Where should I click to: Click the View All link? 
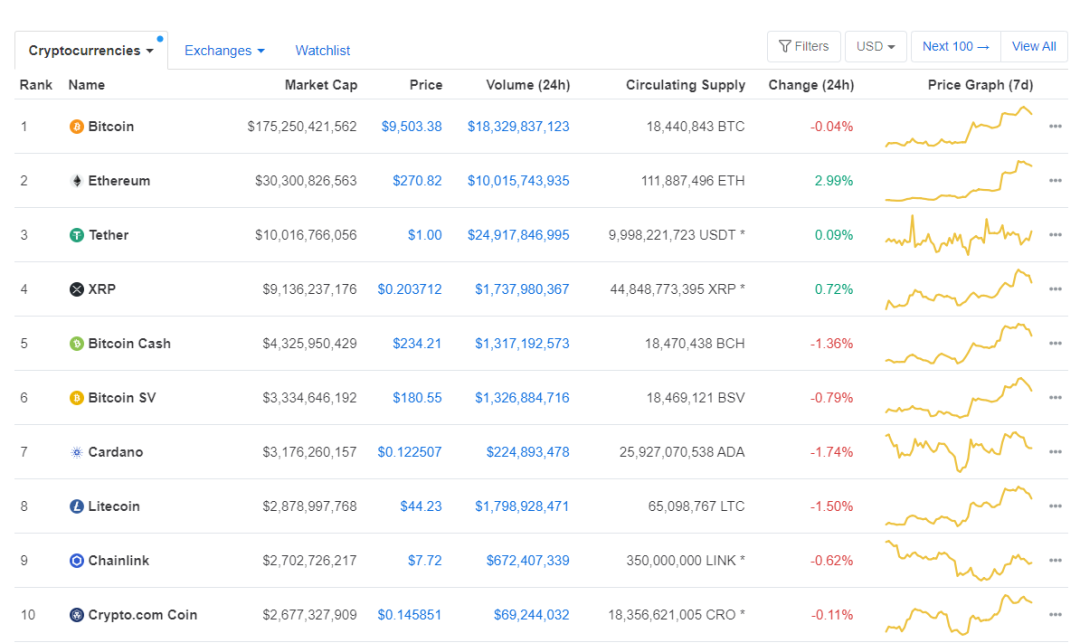point(1033,46)
